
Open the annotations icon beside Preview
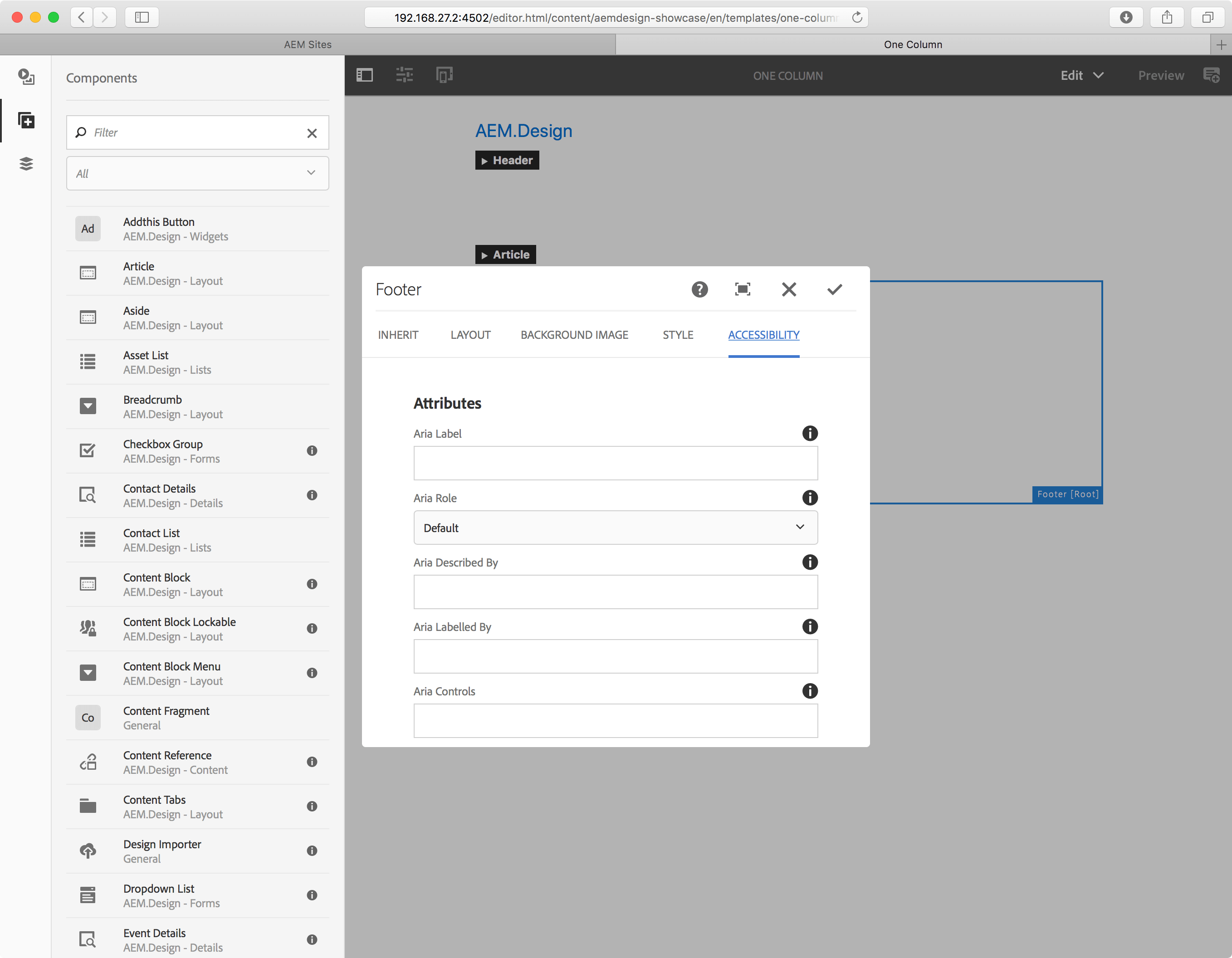(x=1212, y=74)
